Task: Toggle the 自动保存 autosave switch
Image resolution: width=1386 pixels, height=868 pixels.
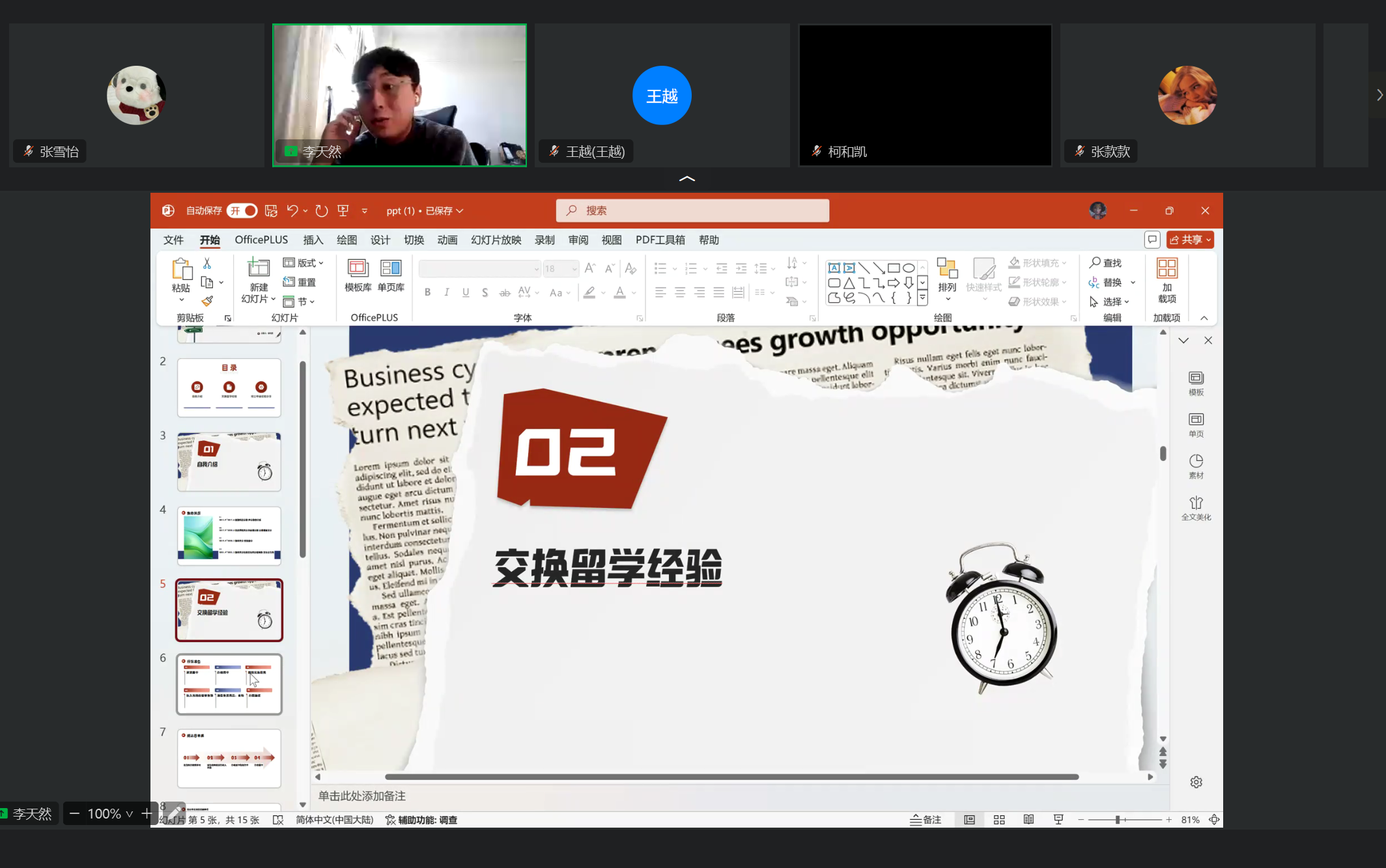Action: [x=242, y=210]
